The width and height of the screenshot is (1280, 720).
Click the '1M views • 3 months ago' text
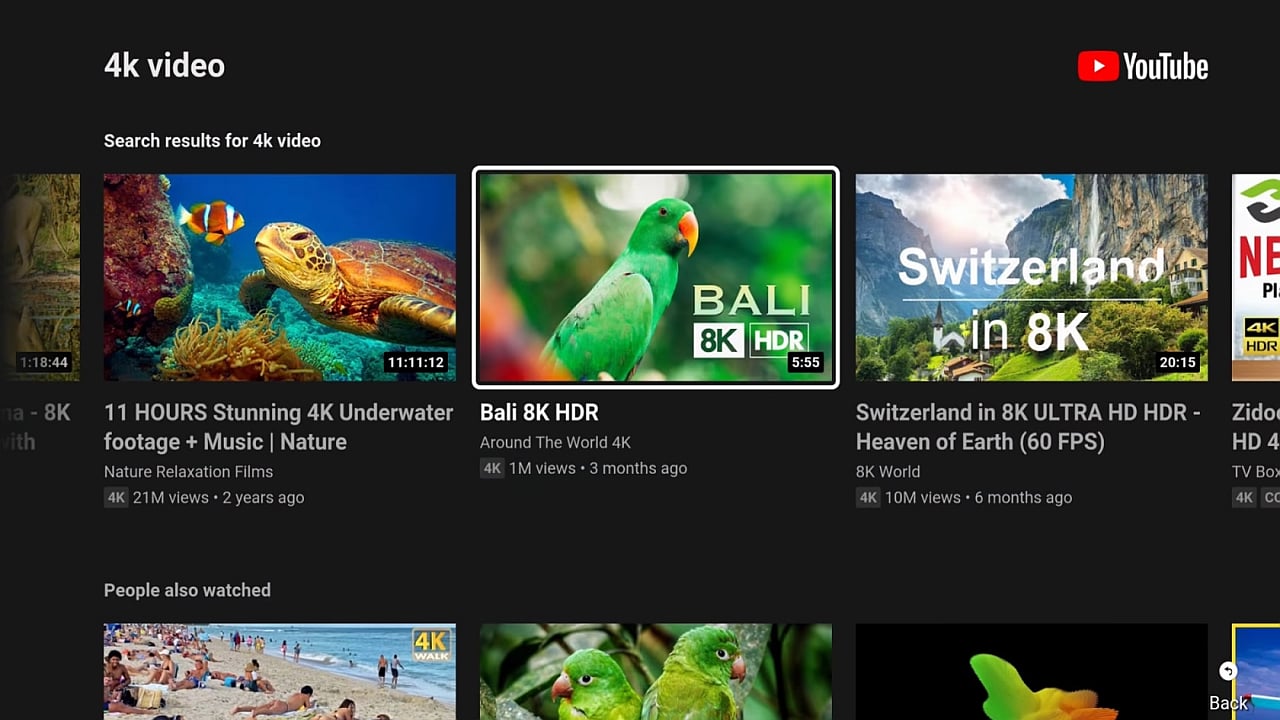click(x=599, y=468)
